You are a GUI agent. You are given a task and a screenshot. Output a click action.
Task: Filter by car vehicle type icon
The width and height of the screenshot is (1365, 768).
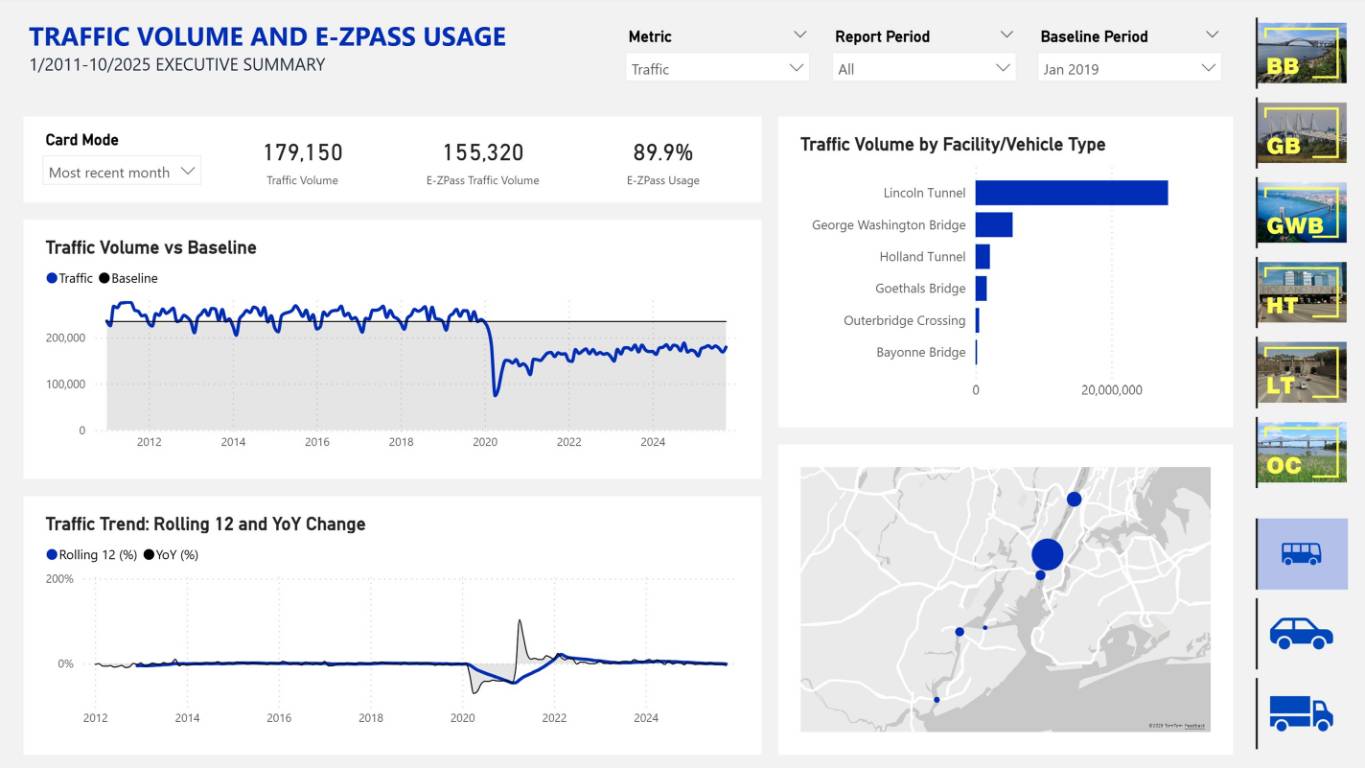tap(1301, 633)
